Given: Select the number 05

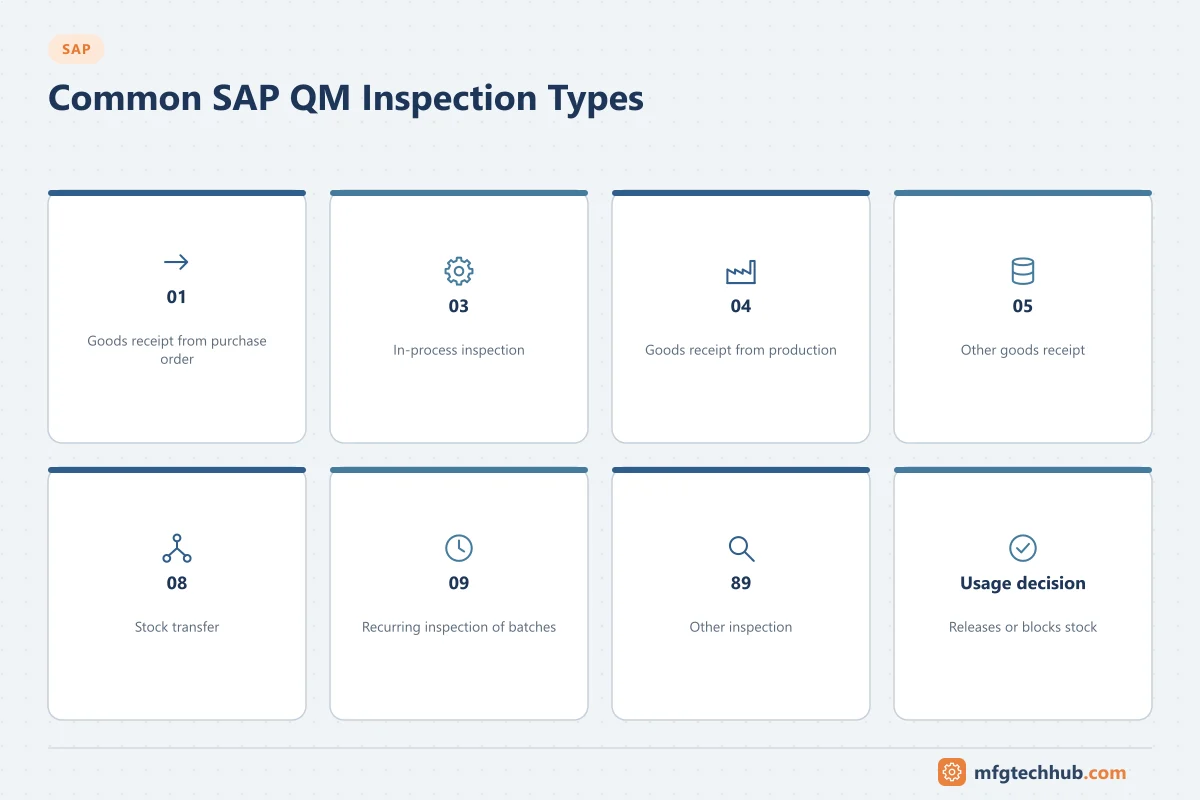Looking at the screenshot, I should 1023,306.
